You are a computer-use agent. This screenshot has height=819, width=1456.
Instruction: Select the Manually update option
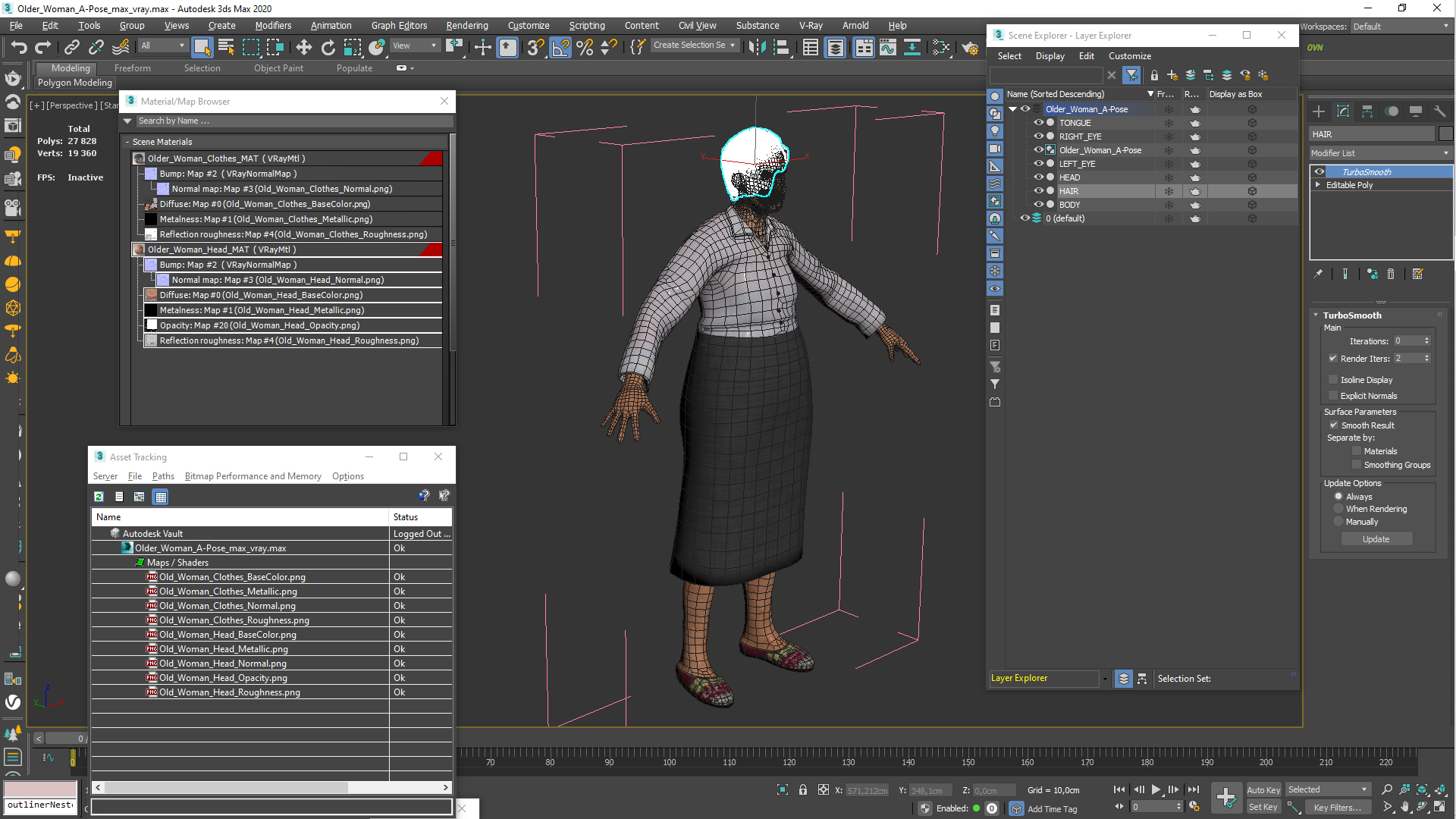[1338, 522]
